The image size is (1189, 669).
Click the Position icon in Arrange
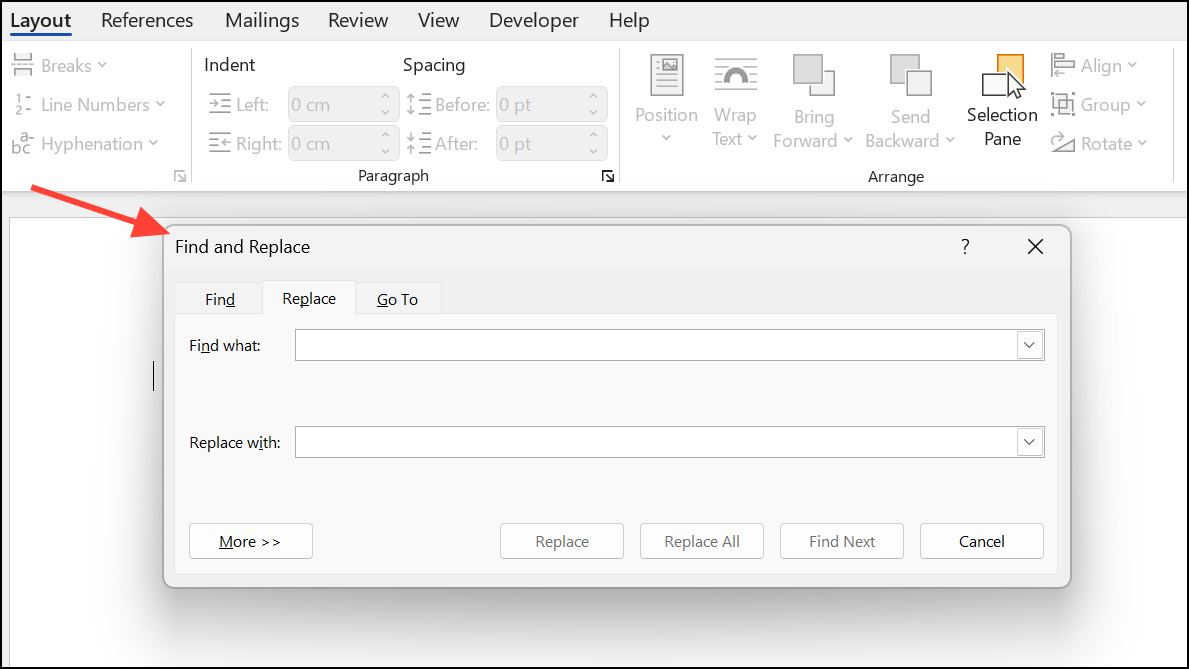666,77
